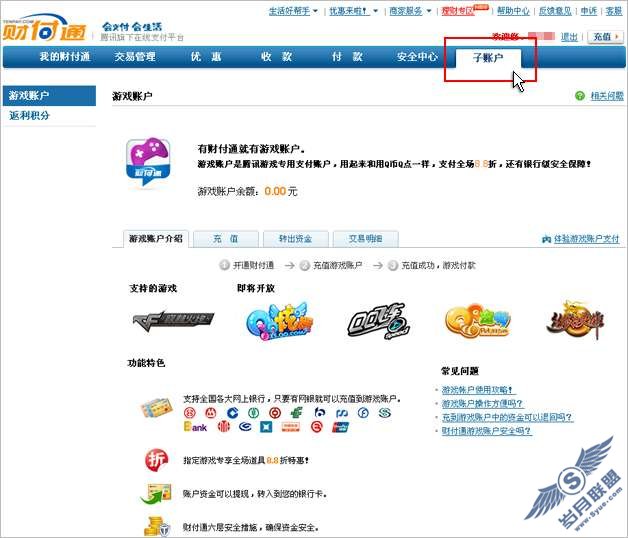Switch to the 充值 tab

point(226,239)
